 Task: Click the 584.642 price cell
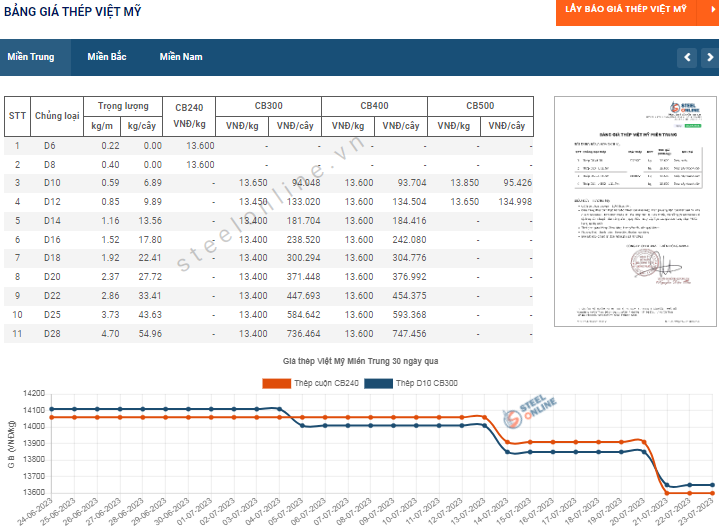click(304, 315)
